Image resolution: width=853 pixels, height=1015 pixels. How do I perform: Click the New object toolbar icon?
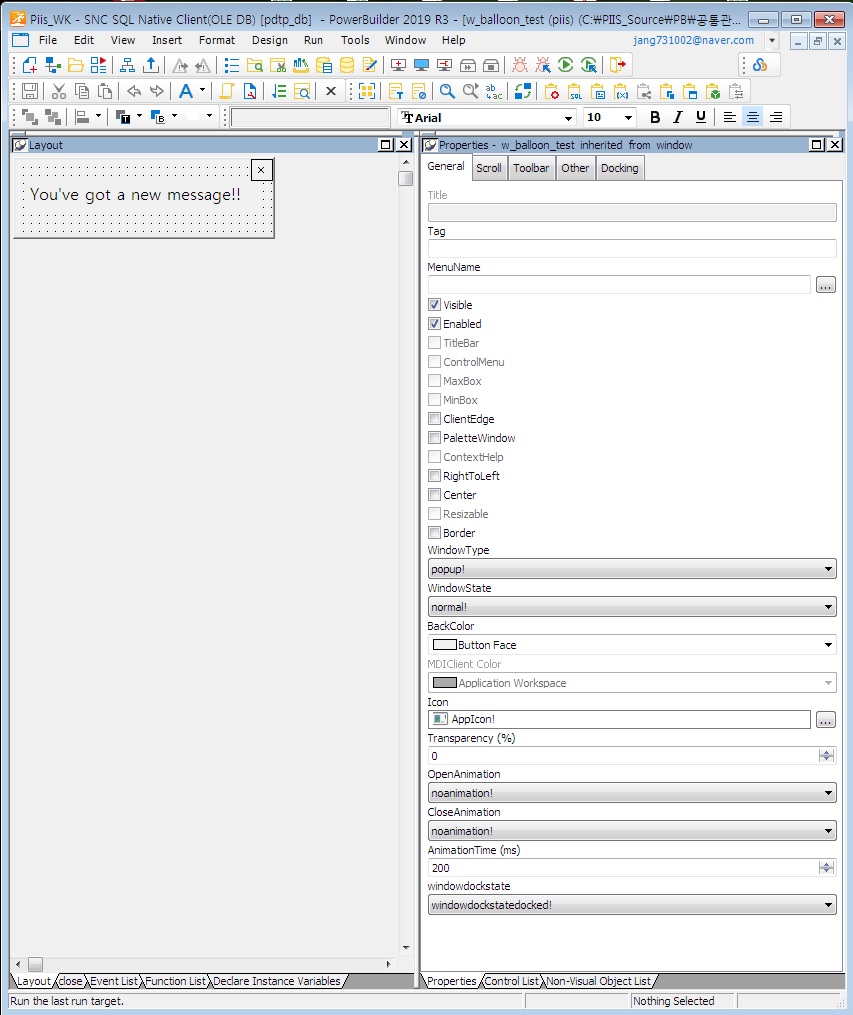[x=30, y=65]
